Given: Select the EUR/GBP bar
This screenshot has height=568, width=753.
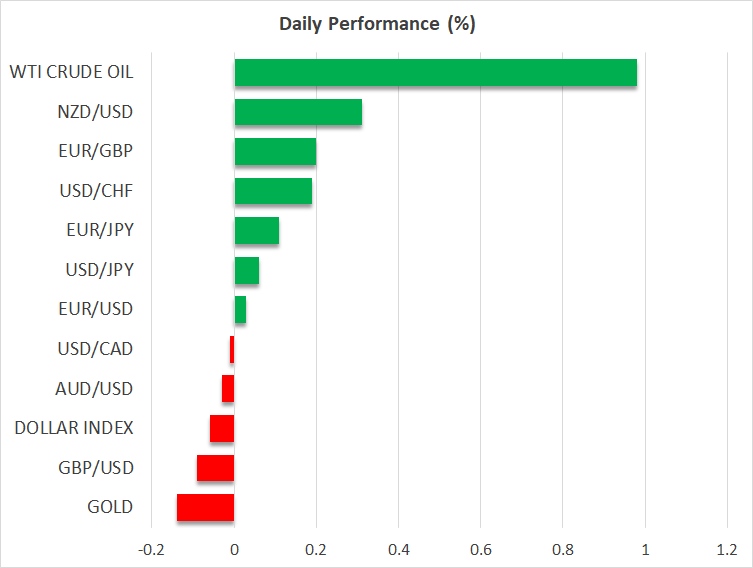Looking at the screenshot, I should pos(275,152).
